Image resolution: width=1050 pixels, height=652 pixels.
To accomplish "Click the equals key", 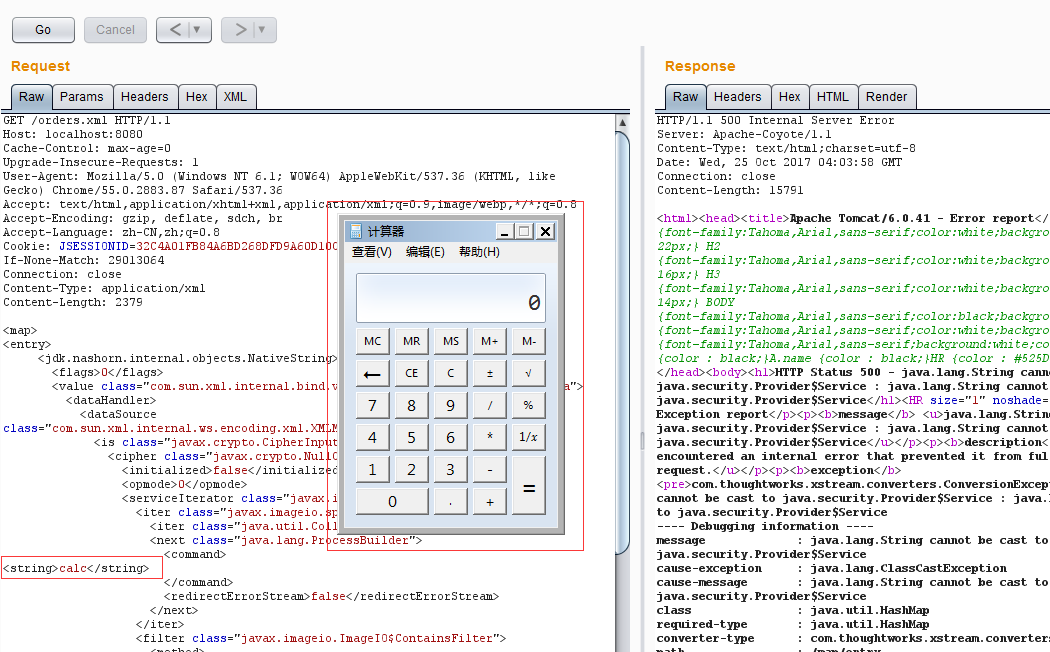I will 529,486.
